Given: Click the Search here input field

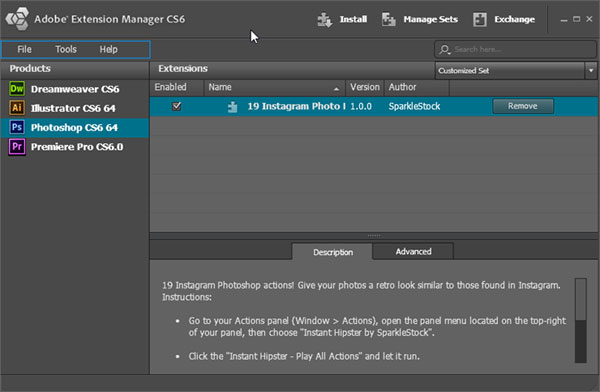Looking at the screenshot, I should pyautogui.click(x=515, y=49).
